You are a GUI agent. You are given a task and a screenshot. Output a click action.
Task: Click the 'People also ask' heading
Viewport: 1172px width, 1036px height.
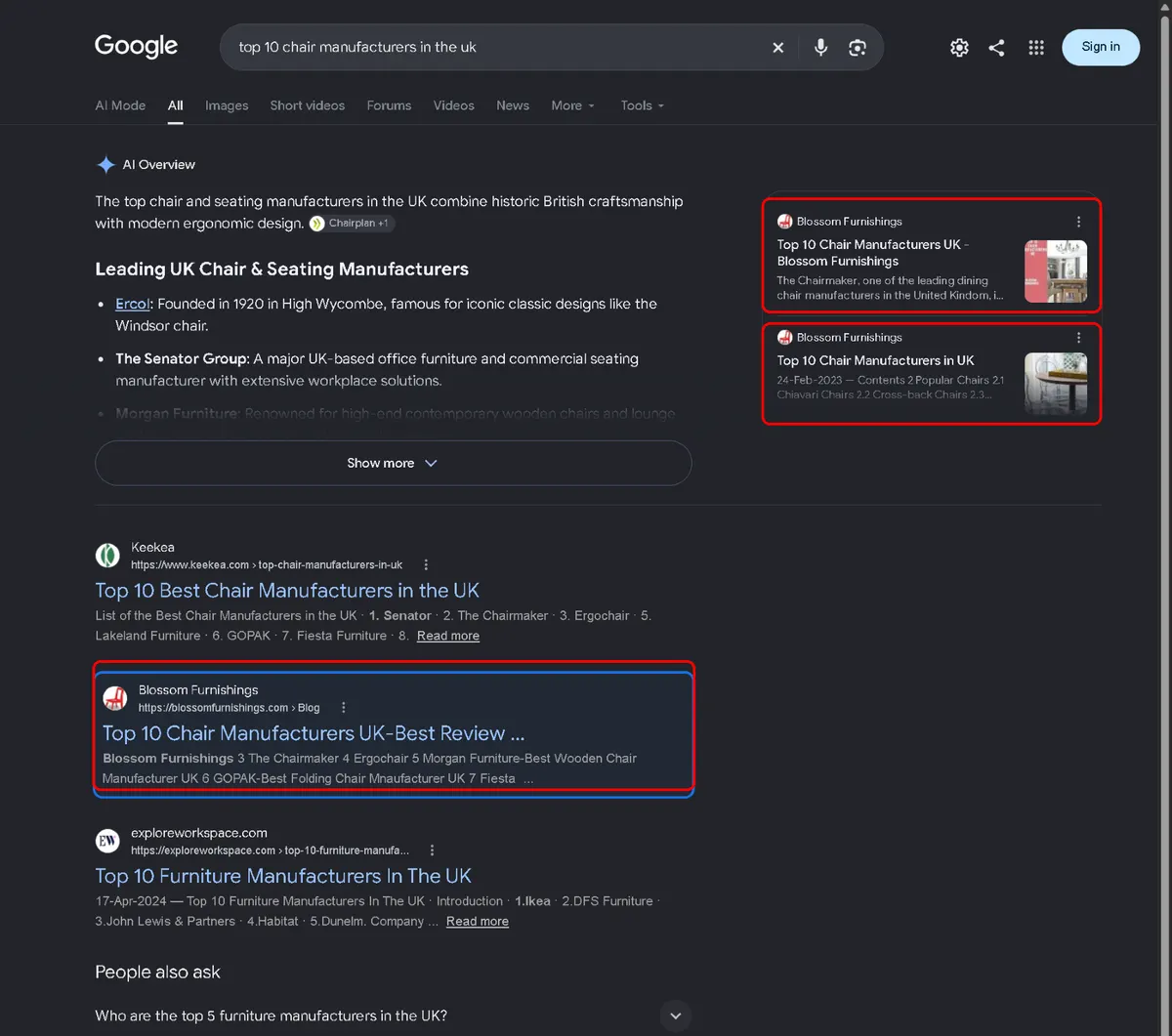157,973
